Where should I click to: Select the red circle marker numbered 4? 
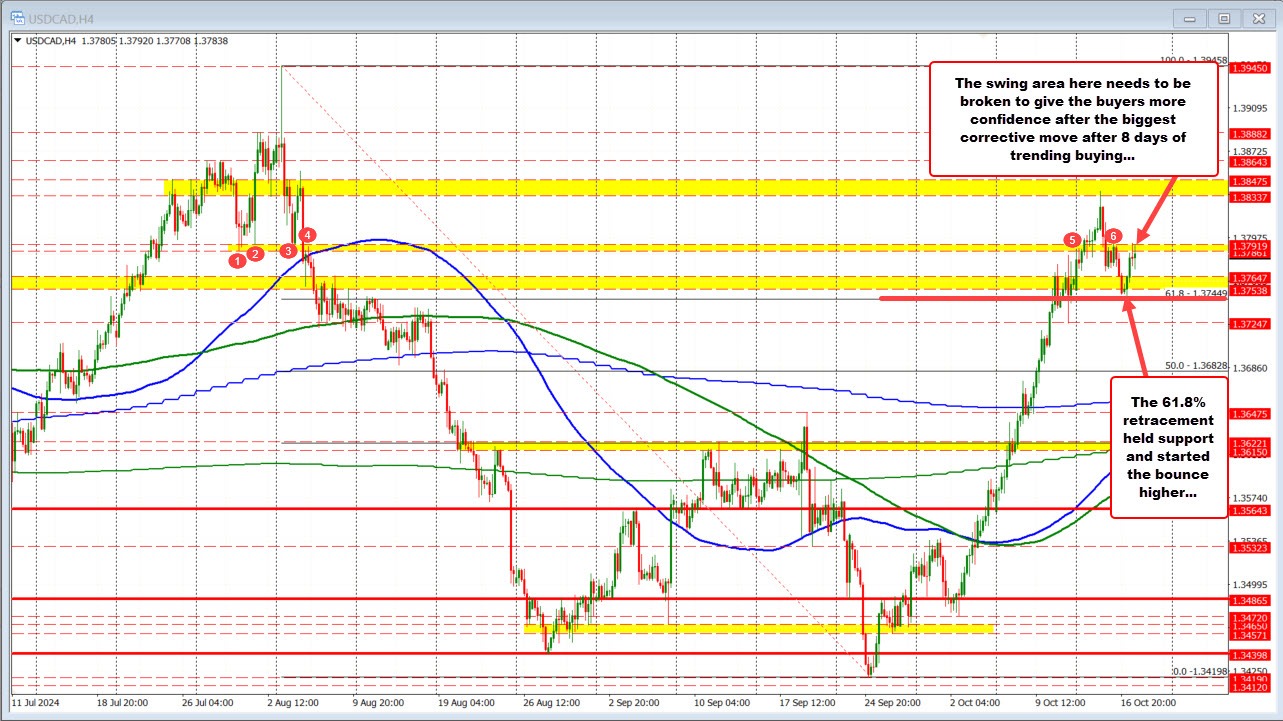coord(309,235)
